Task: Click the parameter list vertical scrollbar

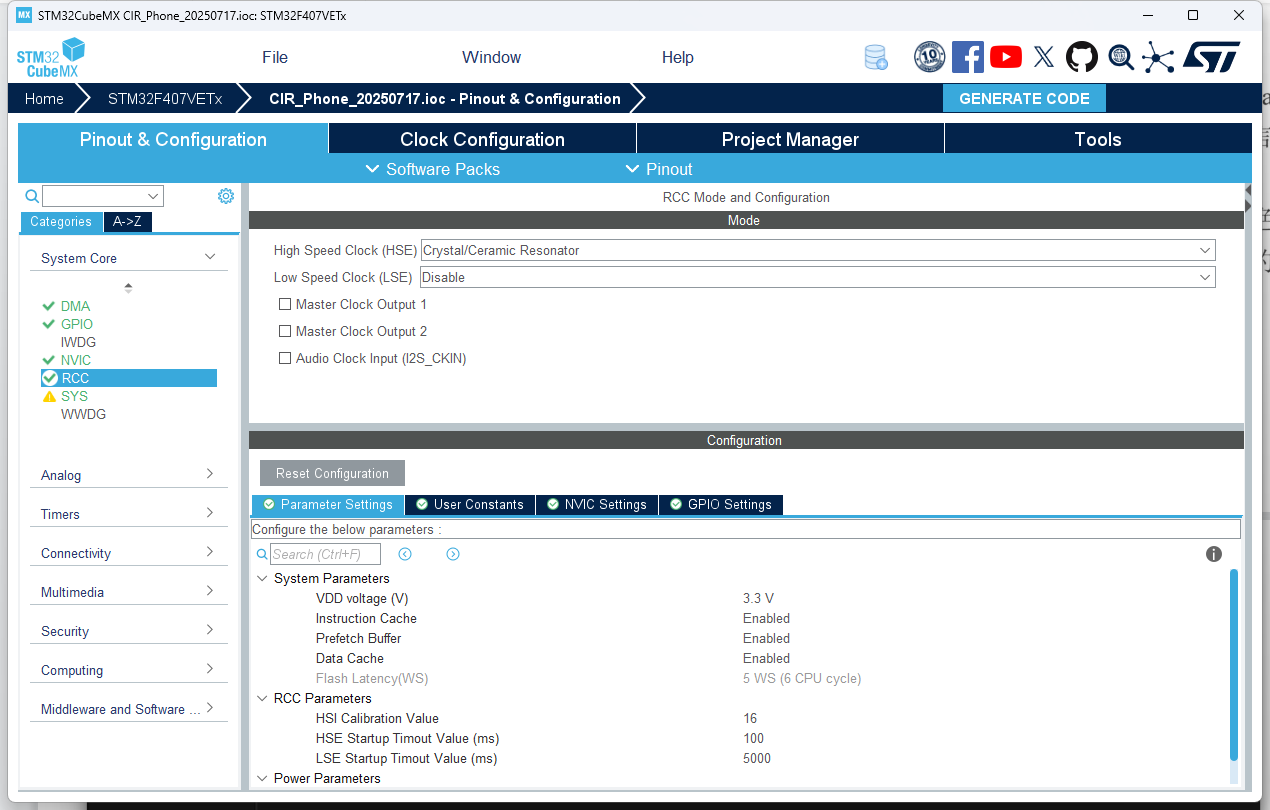Action: coord(1234,665)
